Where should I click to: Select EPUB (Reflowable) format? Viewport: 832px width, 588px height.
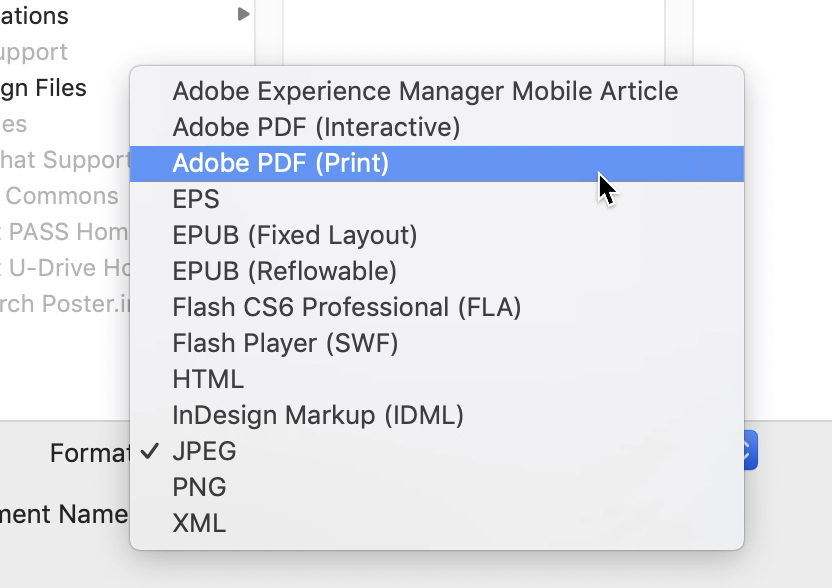point(437,271)
